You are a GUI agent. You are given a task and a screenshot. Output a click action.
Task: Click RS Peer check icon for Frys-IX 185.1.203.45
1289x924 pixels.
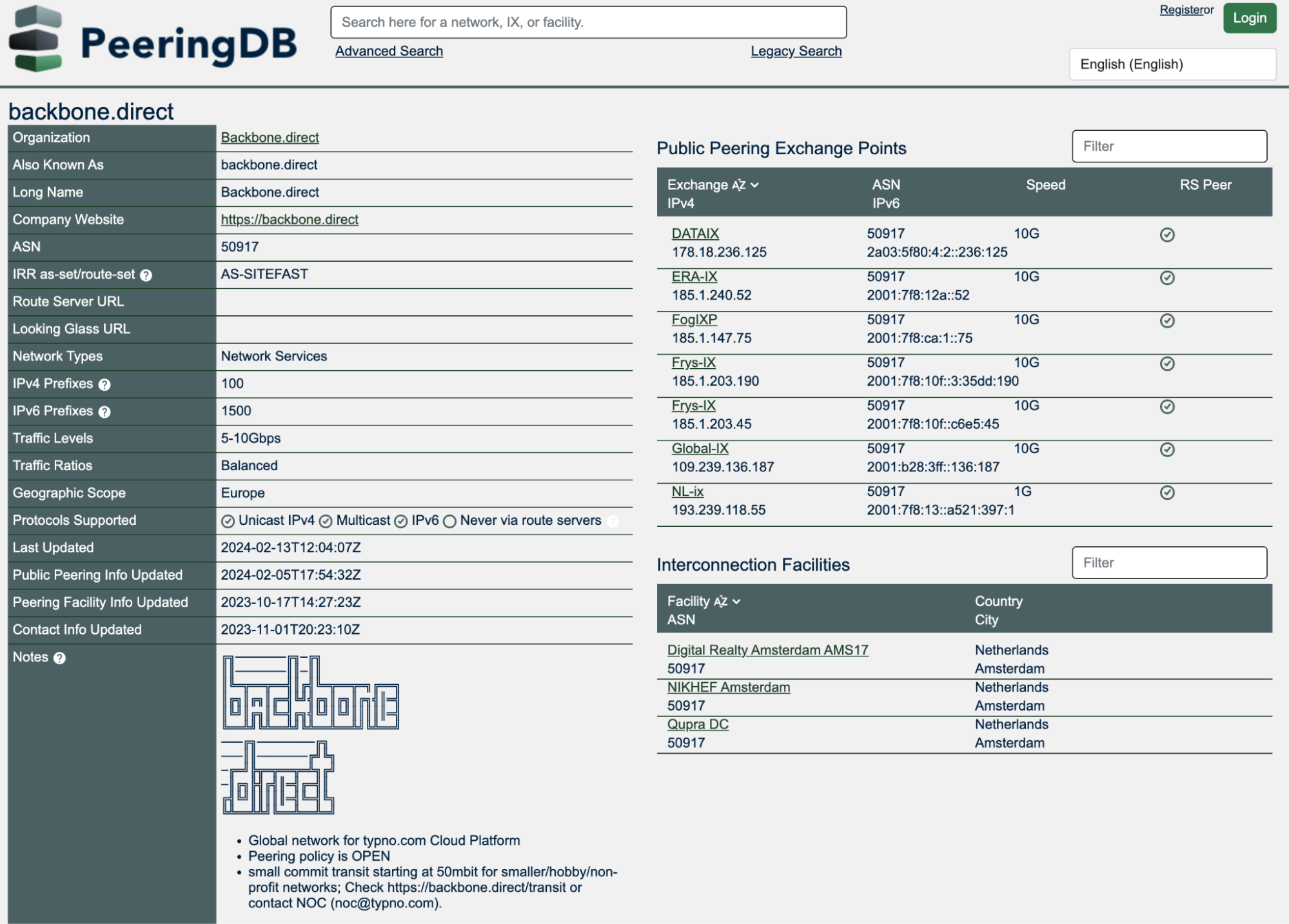1167,407
